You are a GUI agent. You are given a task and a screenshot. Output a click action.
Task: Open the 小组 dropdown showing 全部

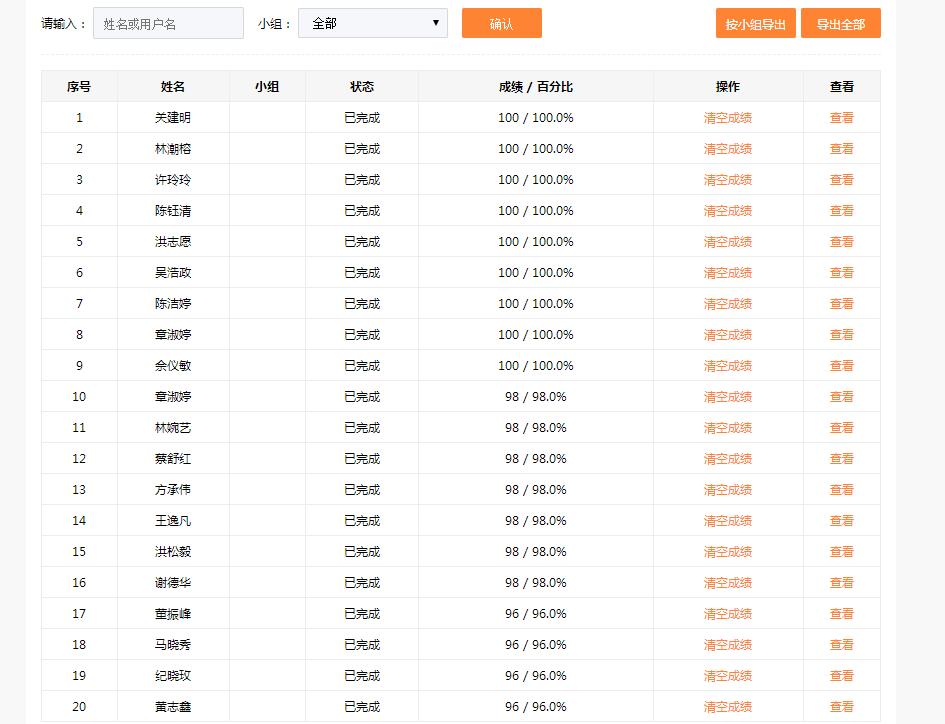(x=372, y=23)
